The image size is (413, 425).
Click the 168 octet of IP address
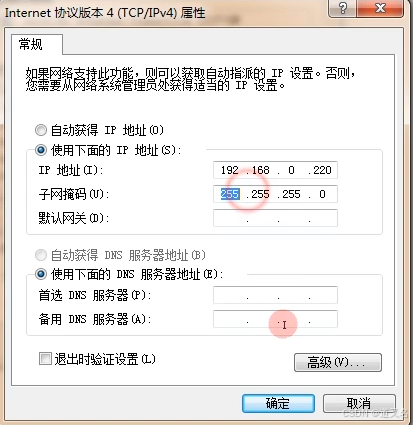[x=261, y=170]
